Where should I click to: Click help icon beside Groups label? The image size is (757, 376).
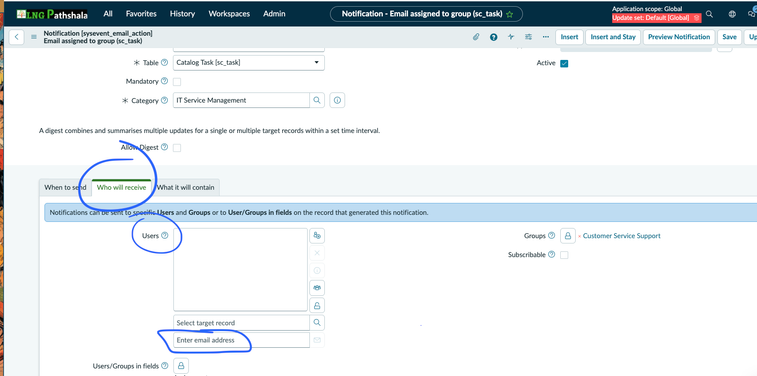coord(551,236)
